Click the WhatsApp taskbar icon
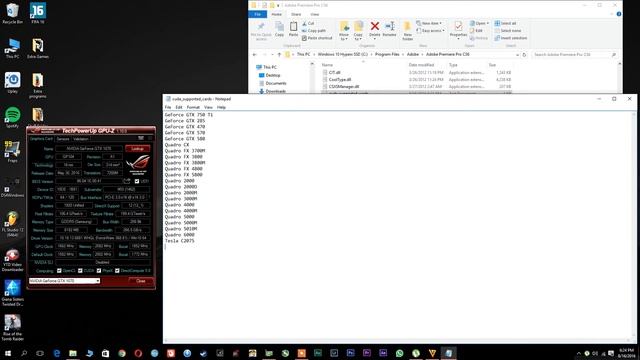The image size is (640, 360). [x=399, y=353]
